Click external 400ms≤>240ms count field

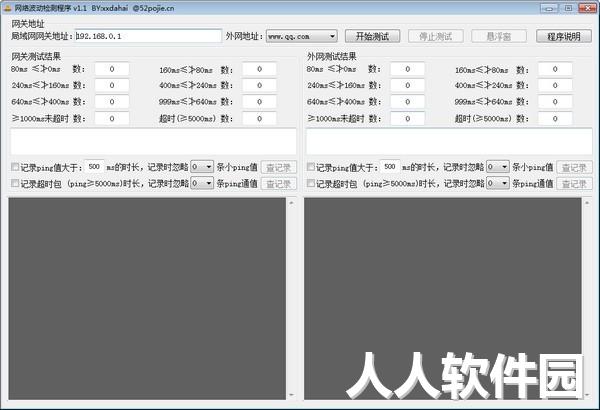tap(555, 85)
